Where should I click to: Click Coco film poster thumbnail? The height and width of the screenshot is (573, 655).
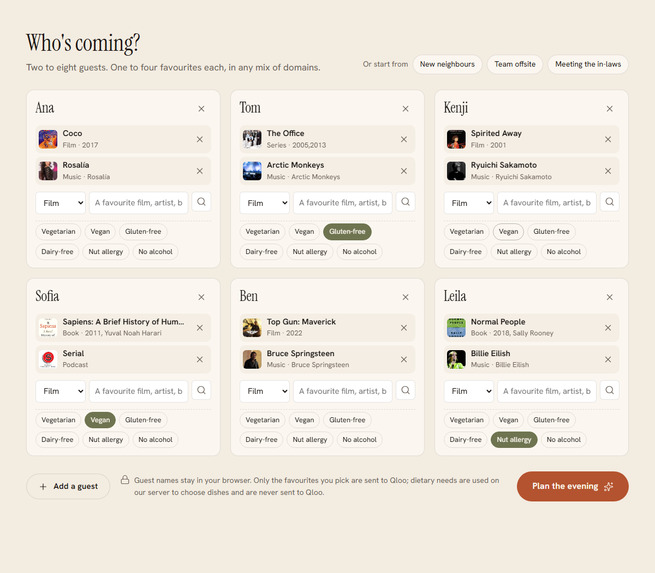pos(48,139)
